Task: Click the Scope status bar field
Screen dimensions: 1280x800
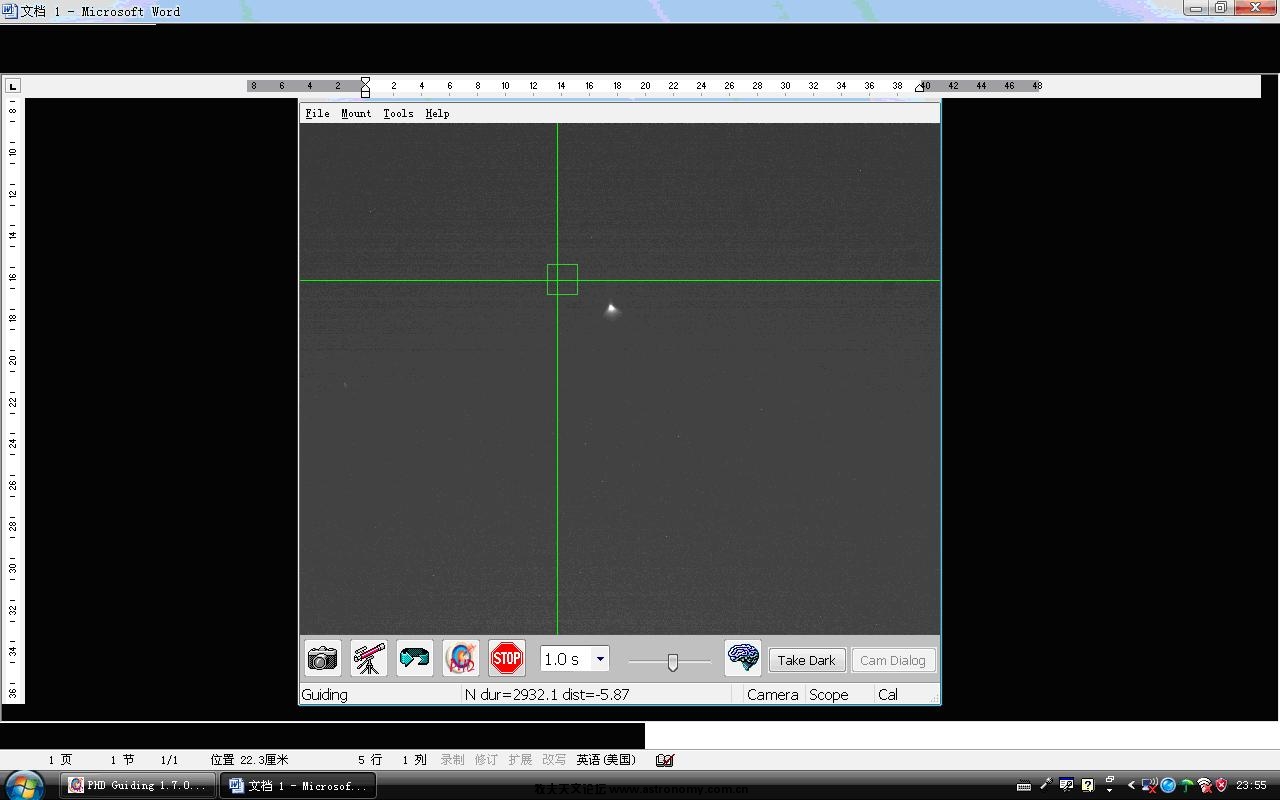Action: click(829, 694)
